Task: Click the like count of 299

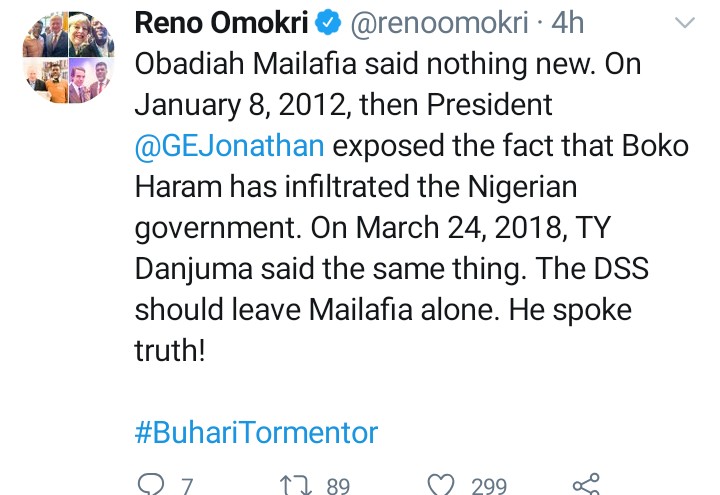Action: tap(489, 486)
